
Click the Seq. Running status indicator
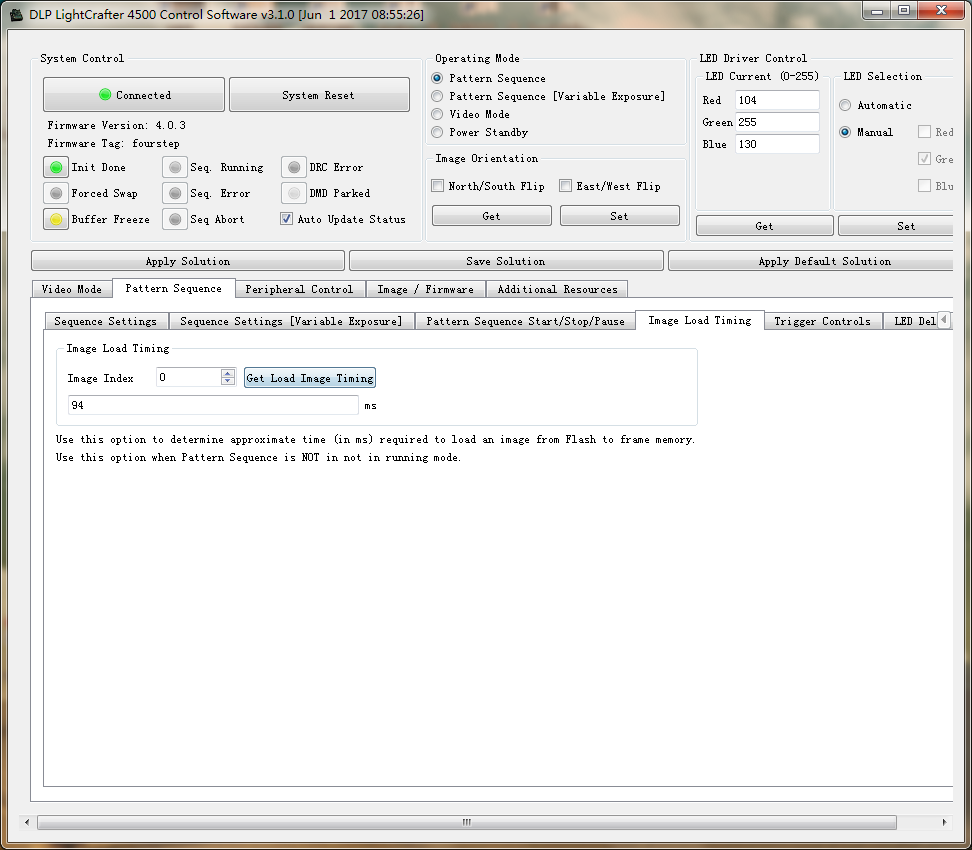click(x=175, y=167)
